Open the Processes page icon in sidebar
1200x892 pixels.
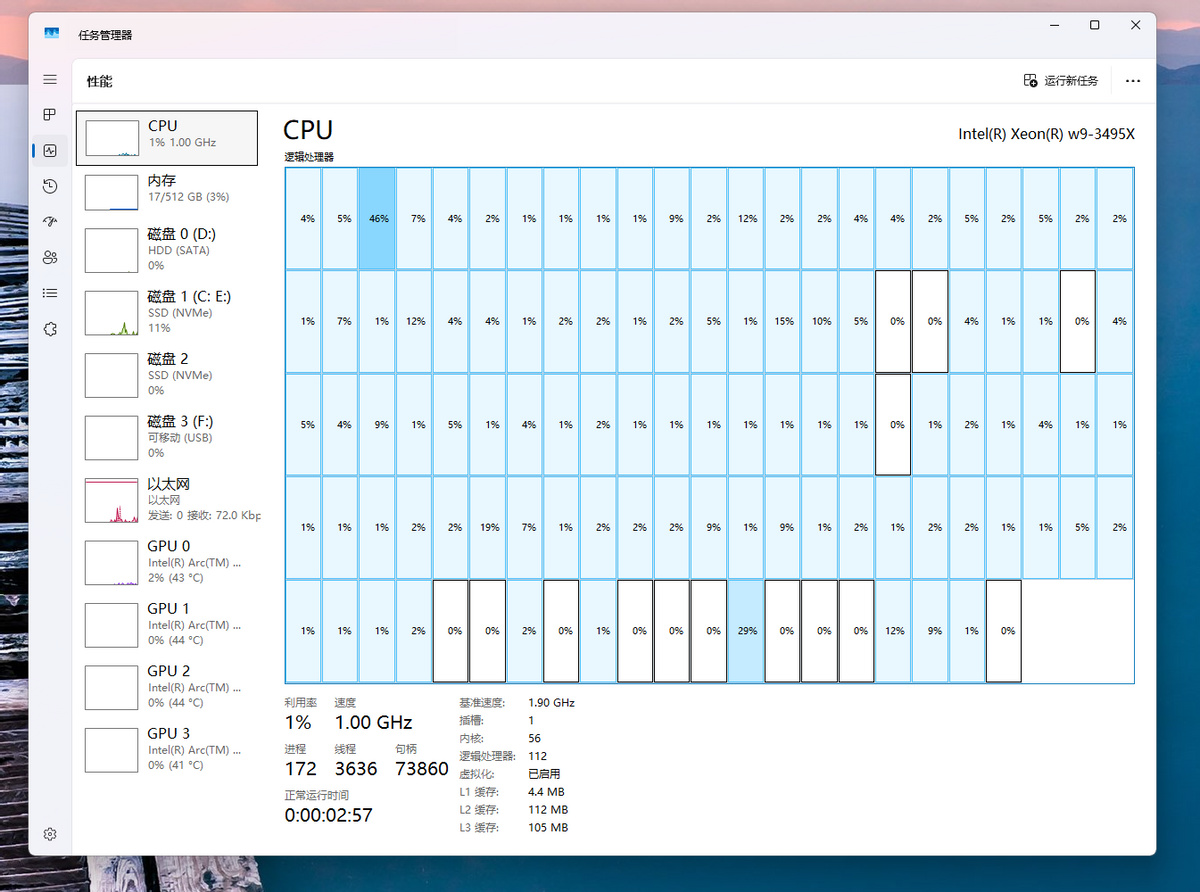pos(50,115)
